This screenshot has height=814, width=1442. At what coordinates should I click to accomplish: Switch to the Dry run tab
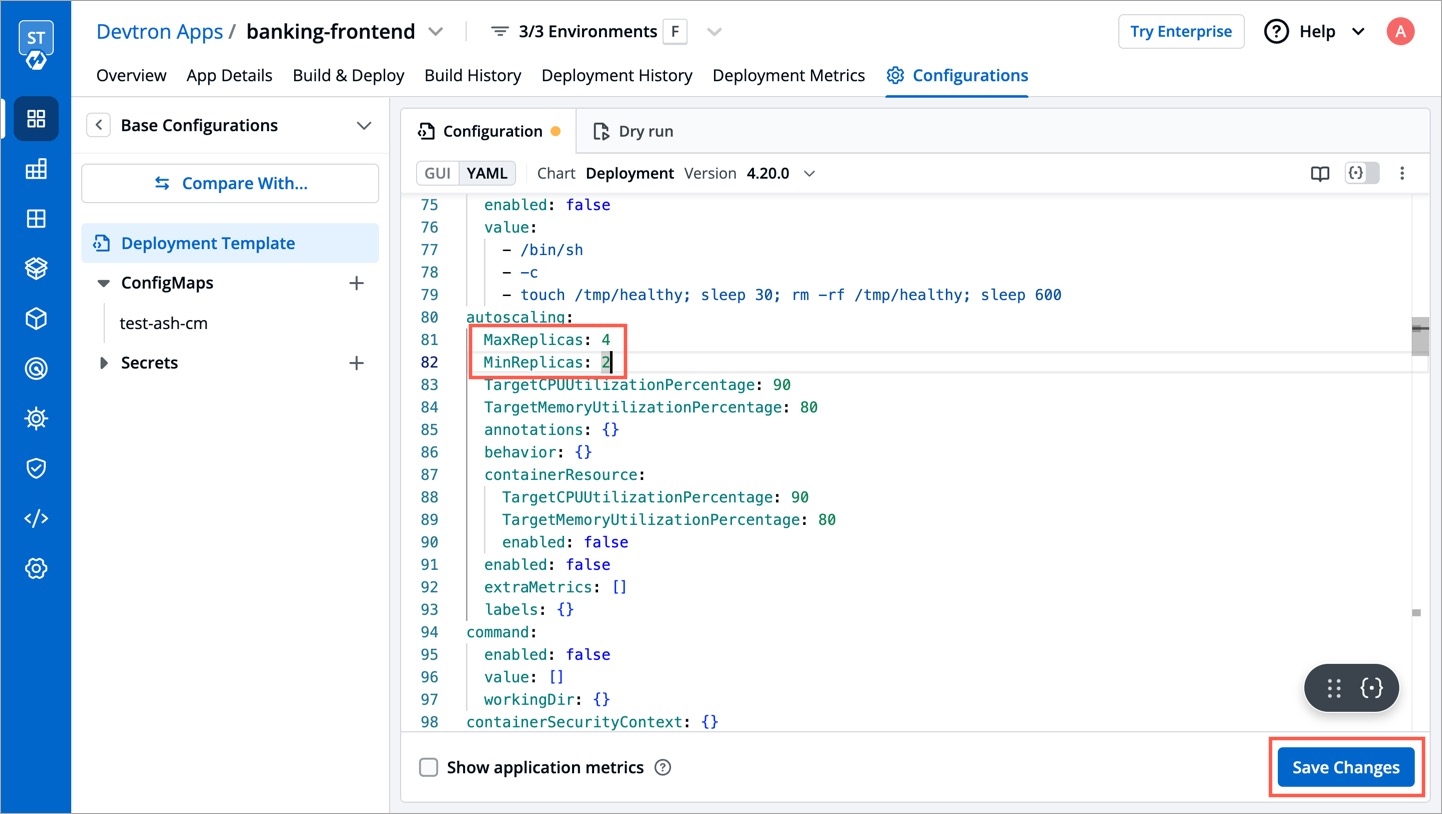click(633, 131)
